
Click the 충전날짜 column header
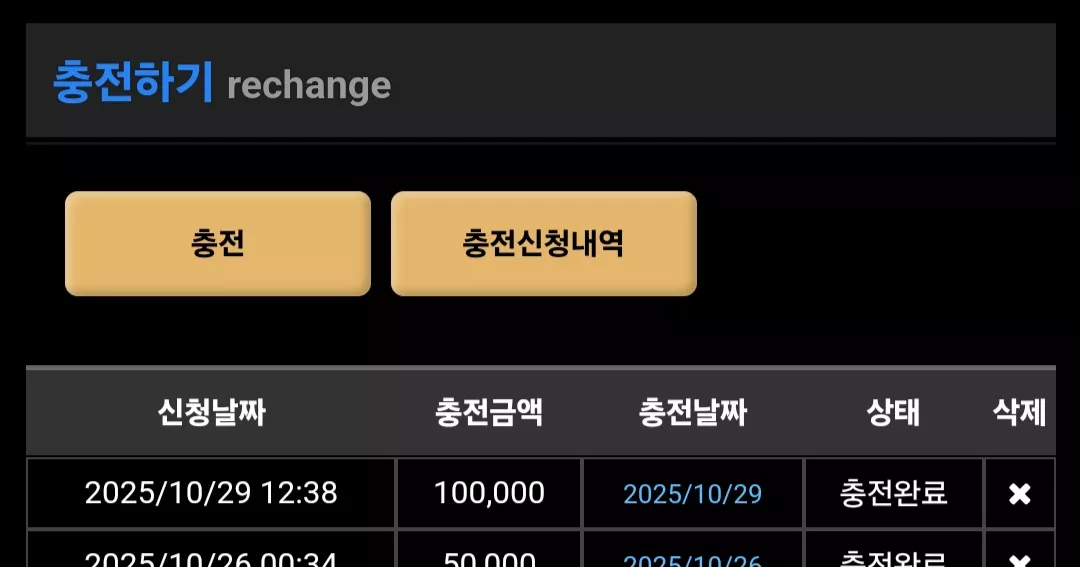pos(692,413)
